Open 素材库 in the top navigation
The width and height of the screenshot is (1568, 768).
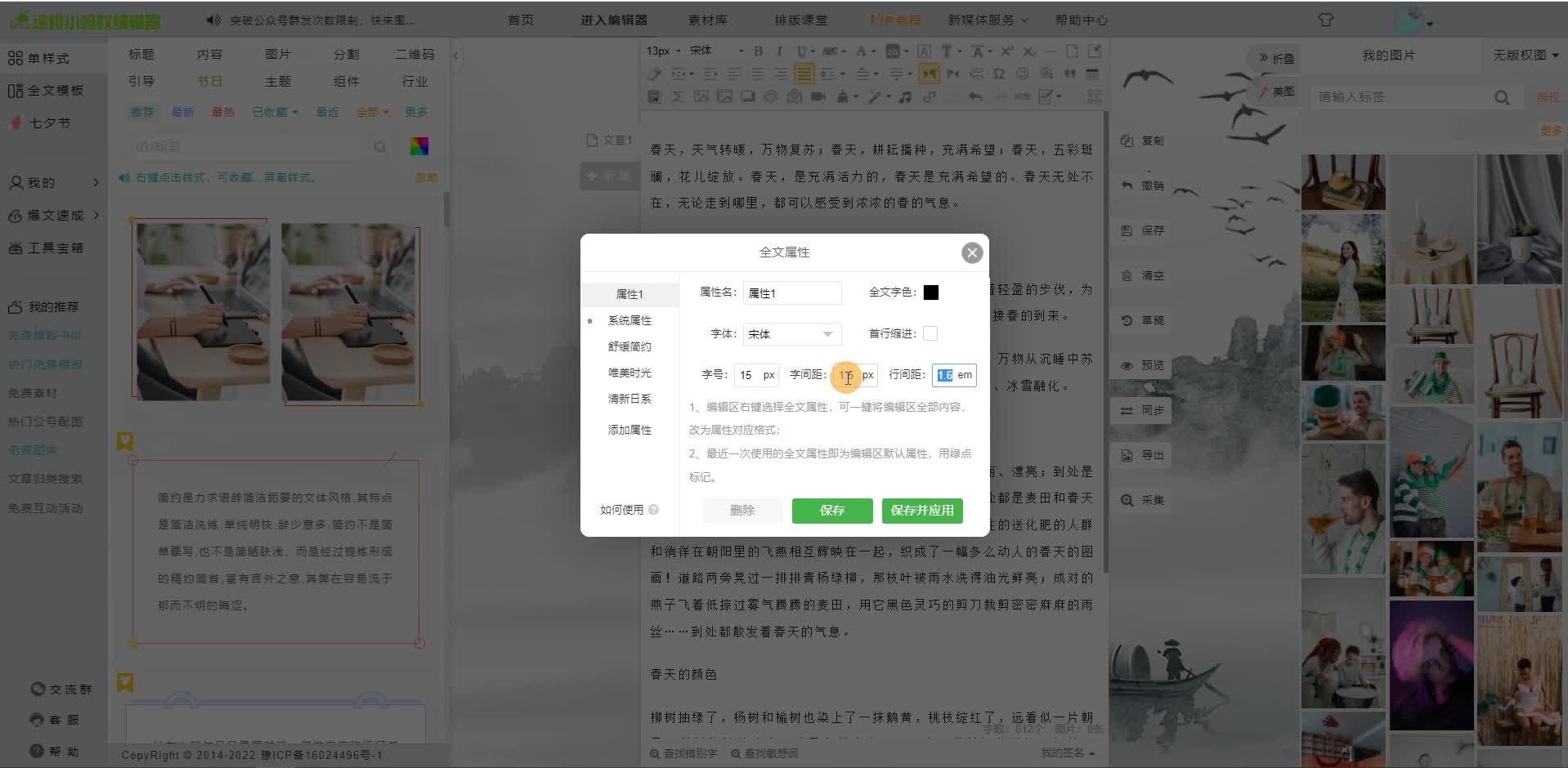pyautogui.click(x=707, y=20)
